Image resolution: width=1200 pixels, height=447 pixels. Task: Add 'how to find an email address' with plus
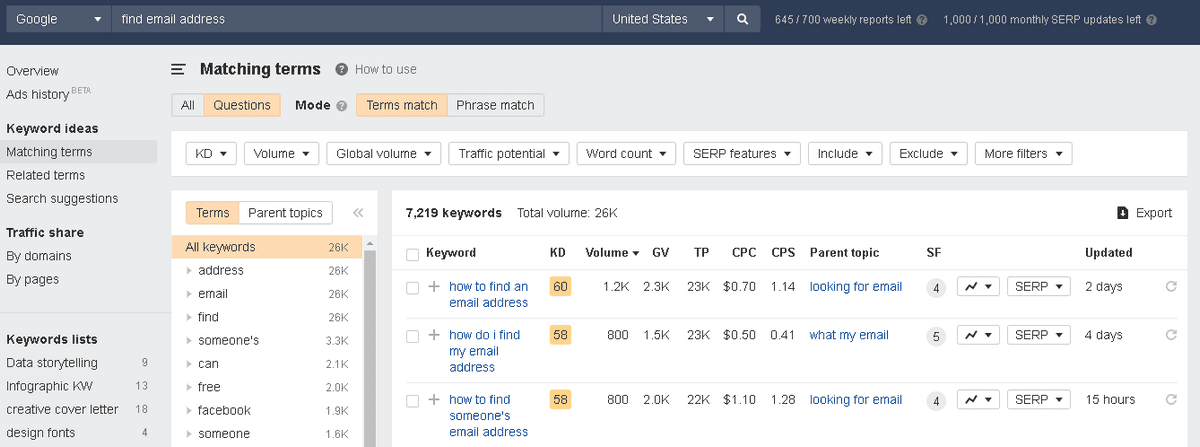click(434, 287)
